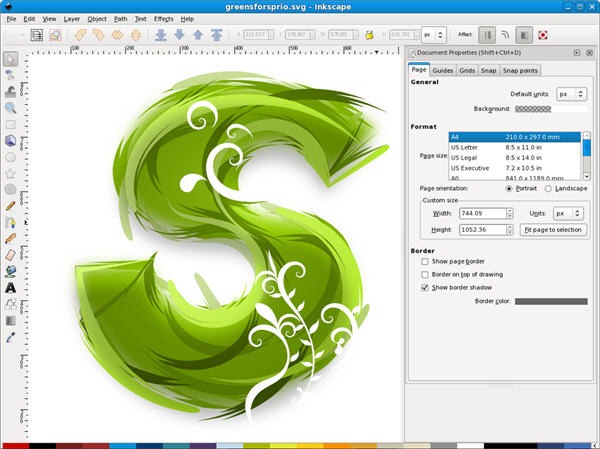Open the Custom size Units dropdown

567,213
